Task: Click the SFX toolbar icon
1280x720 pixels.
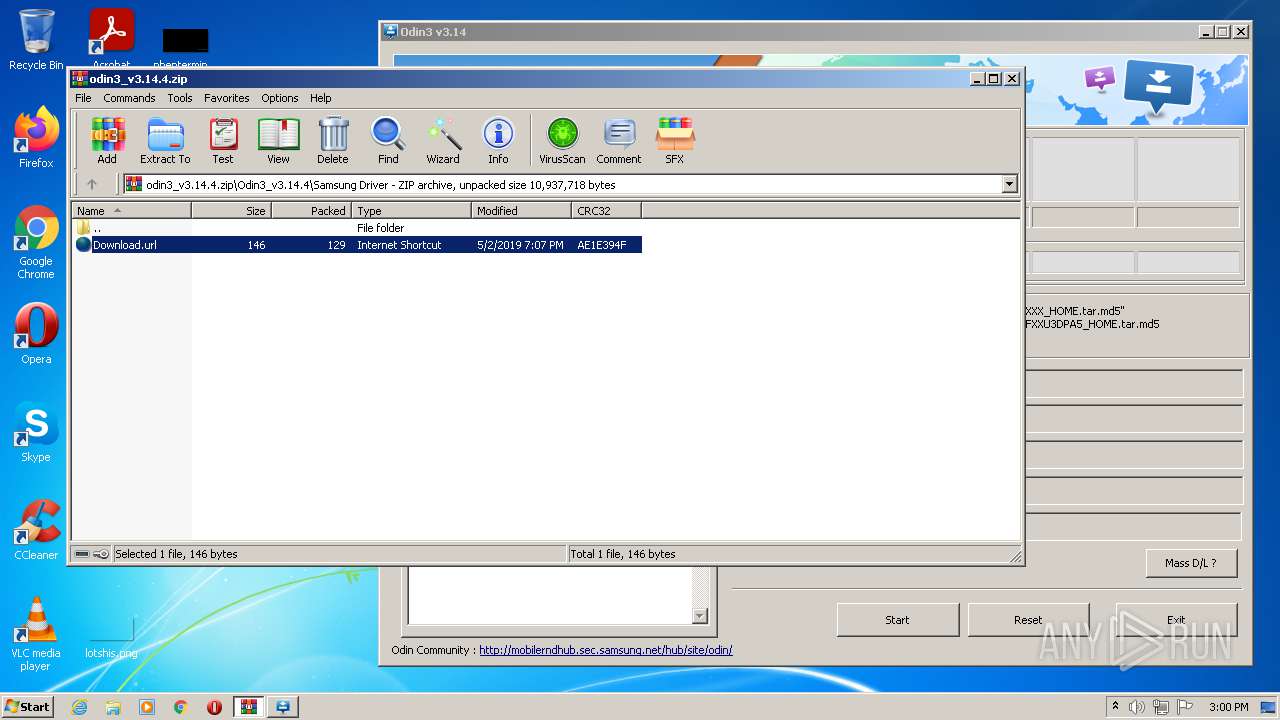Action: pyautogui.click(x=675, y=141)
